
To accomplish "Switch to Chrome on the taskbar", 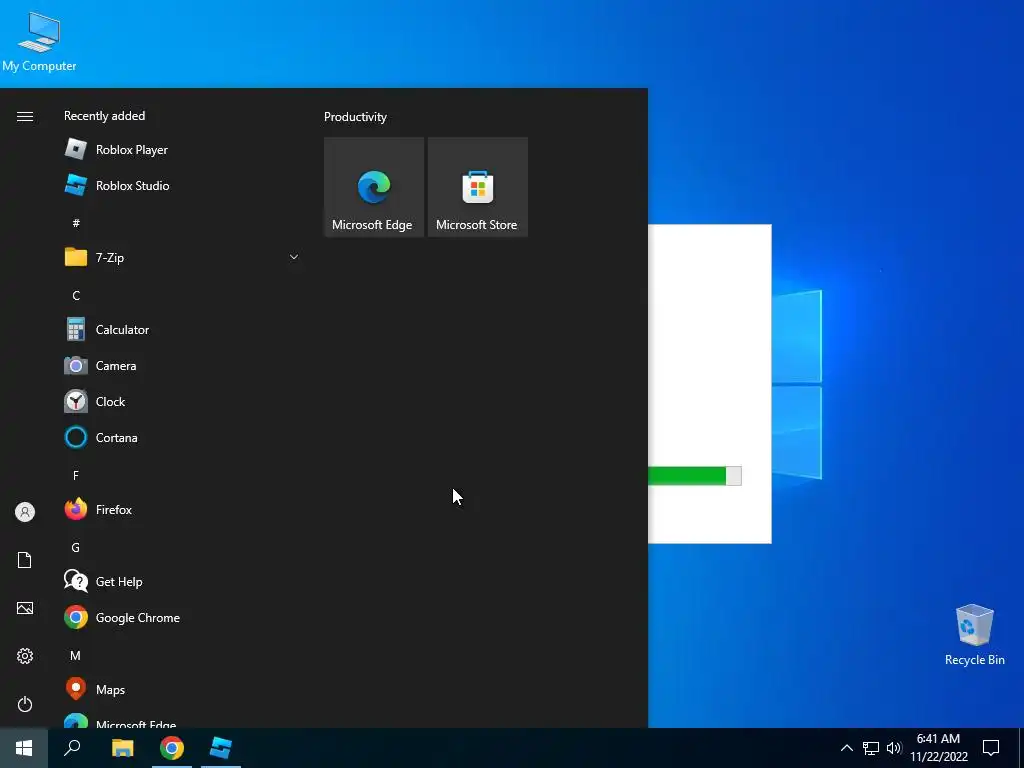I will coord(172,748).
